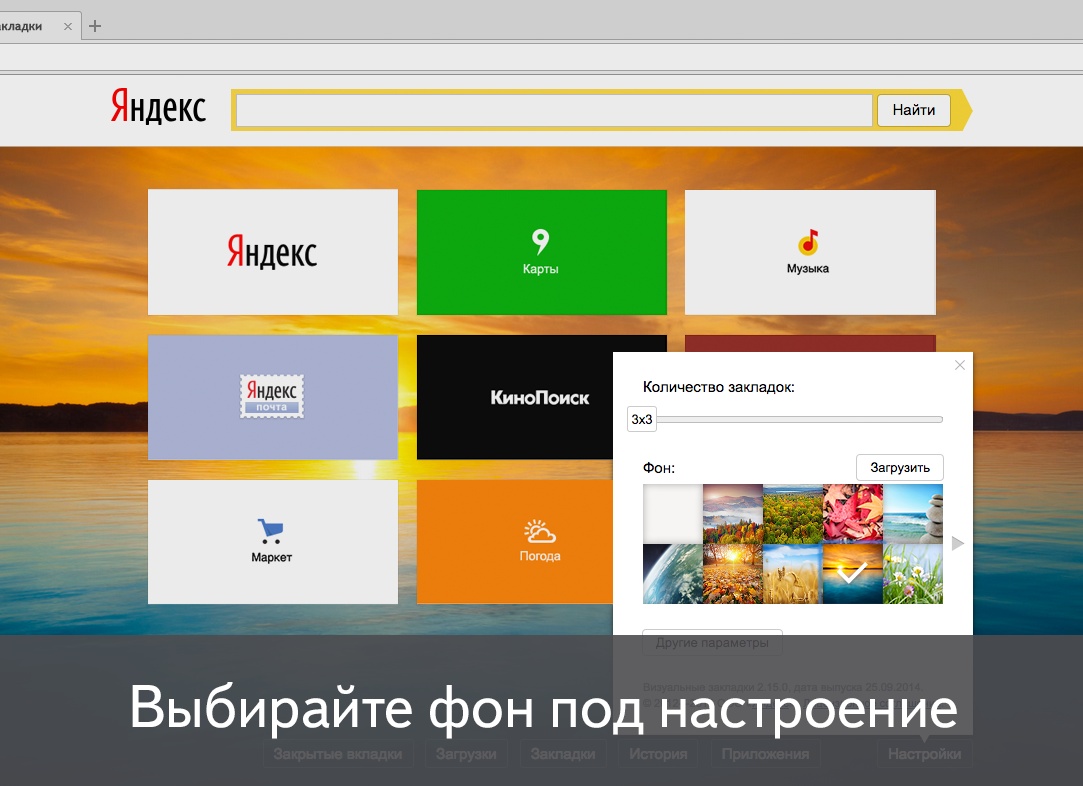Select the checked sunset sea background
The height and width of the screenshot is (786, 1083).
[853, 573]
